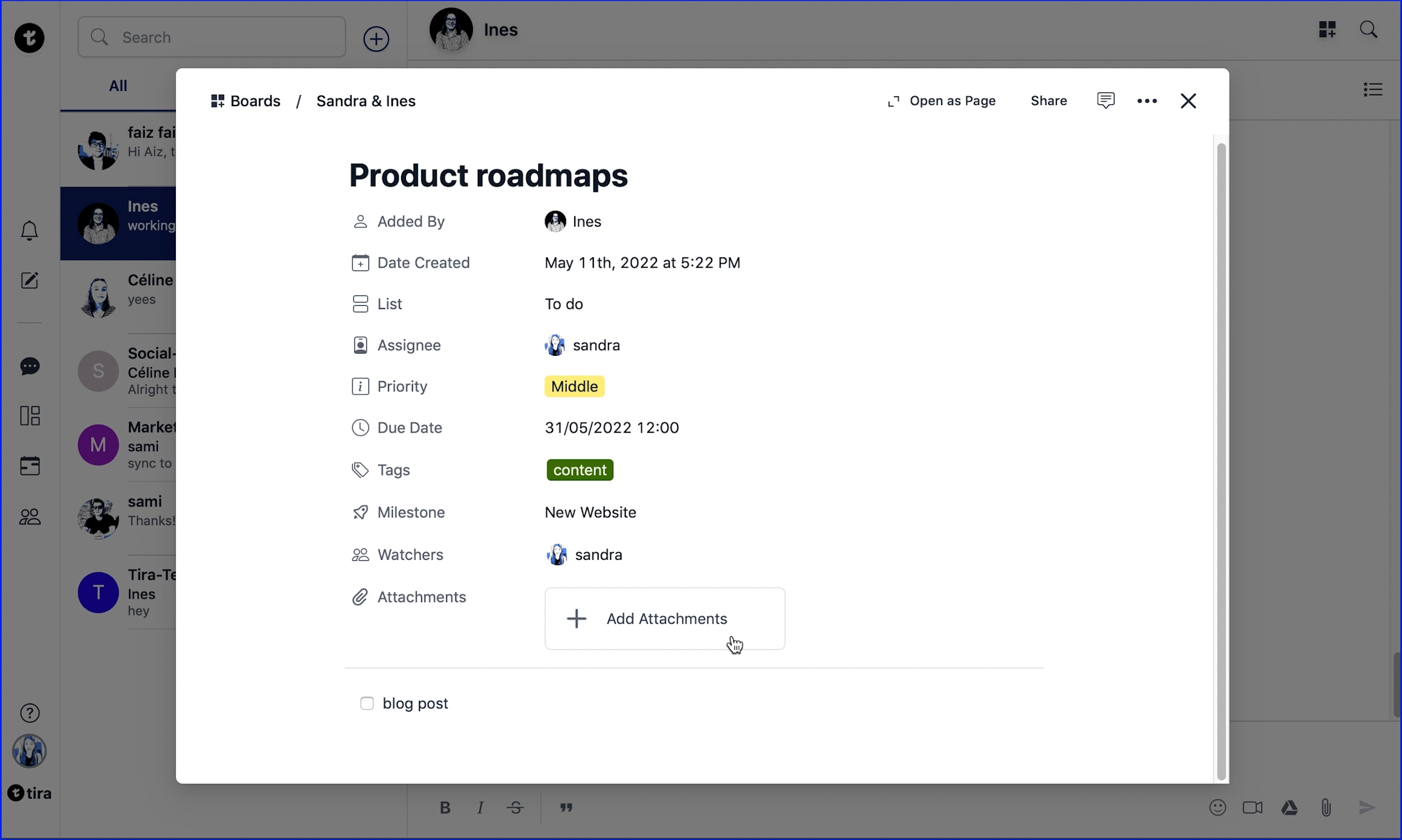Click the help question mark icon

[x=29, y=713]
